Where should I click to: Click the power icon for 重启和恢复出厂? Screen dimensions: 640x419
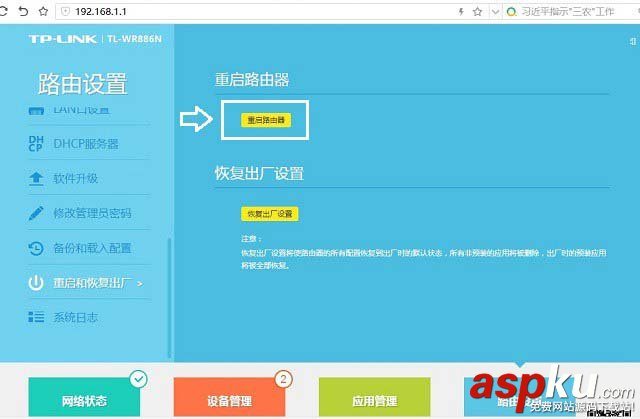pos(36,283)
